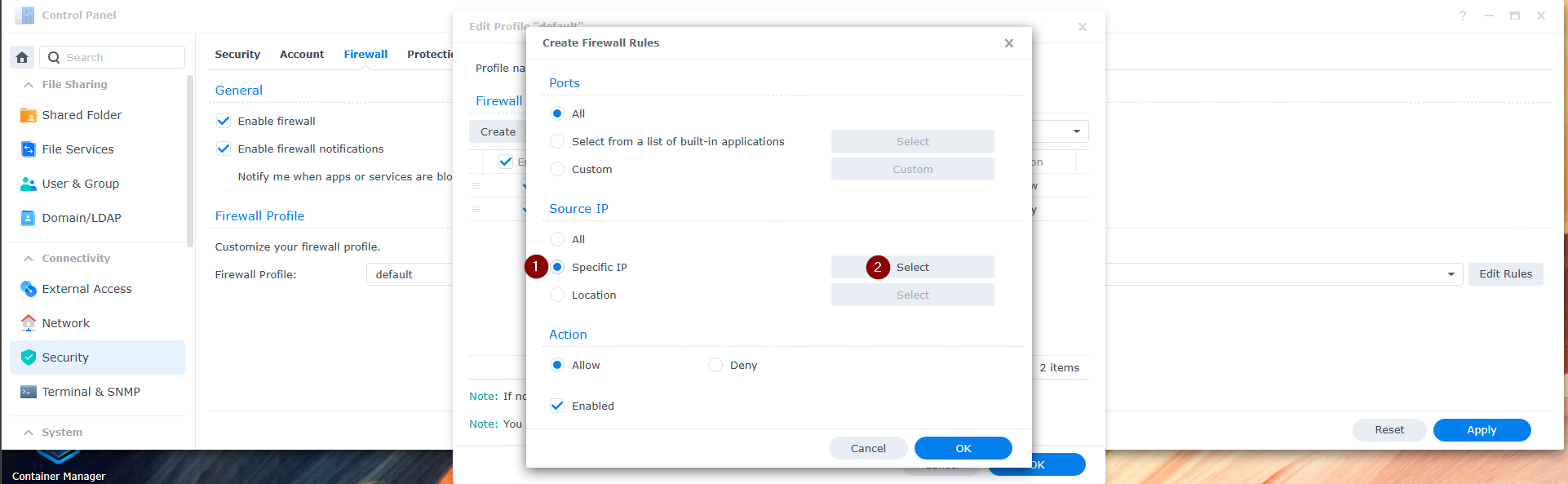Click the Network icon in sidebar
1568x484 pixels.
point(28,323)
